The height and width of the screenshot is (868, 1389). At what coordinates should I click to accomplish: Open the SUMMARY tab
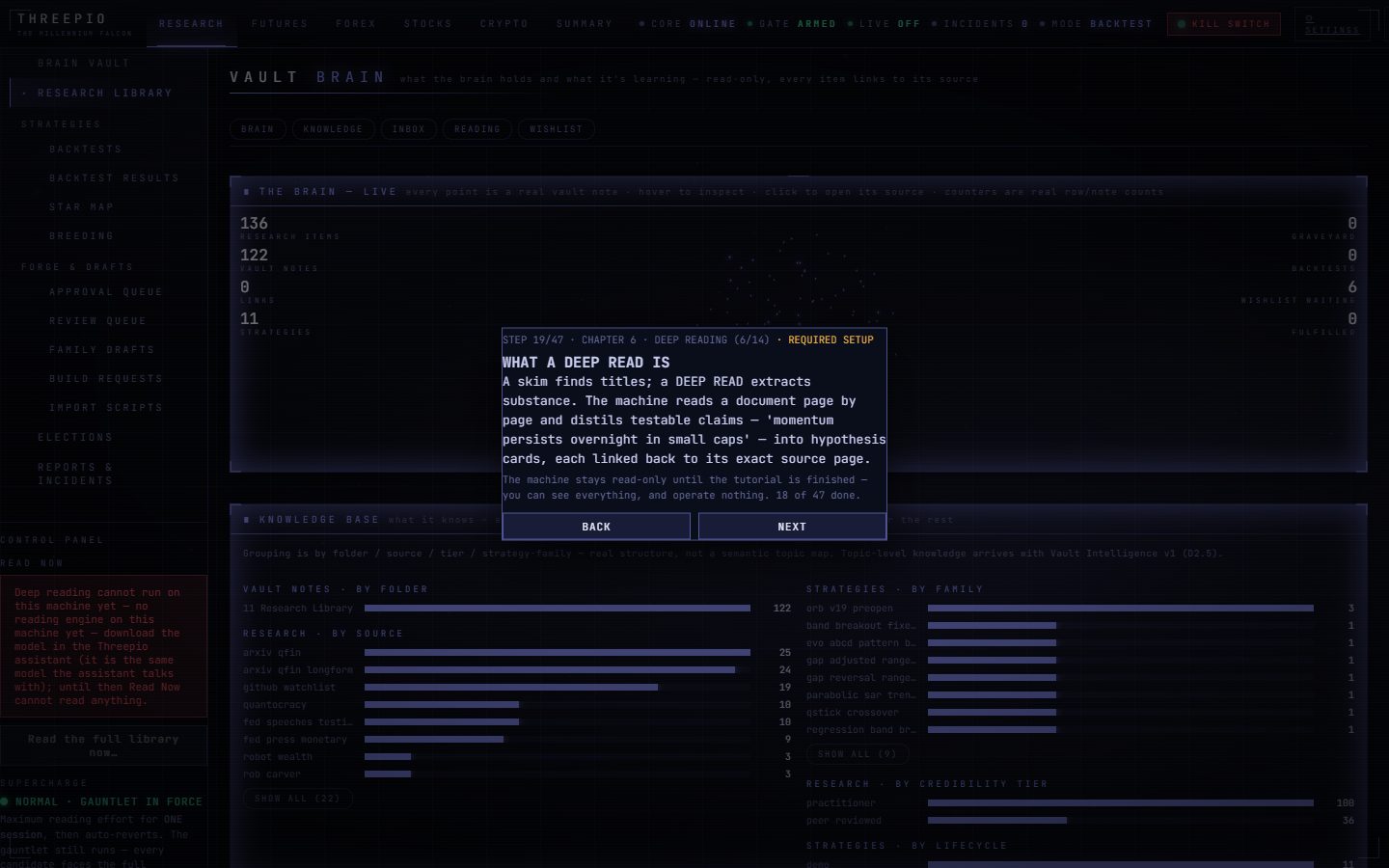(x=585, y=24)
